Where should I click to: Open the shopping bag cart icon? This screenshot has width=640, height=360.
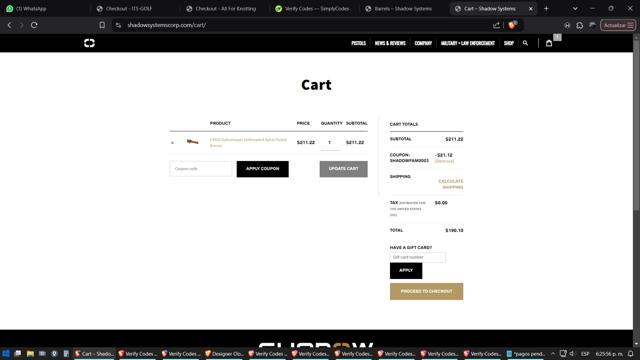pyautogui.click(x=549, y=43)
